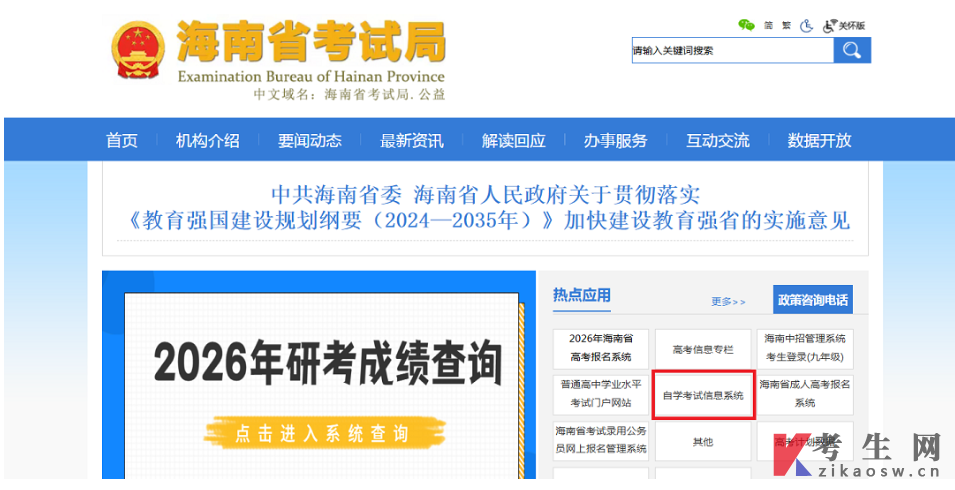Click the 海南省考试局 site title
Image resolution: width=955 pixels, height=490 pixels.
(x=311, y=41)
